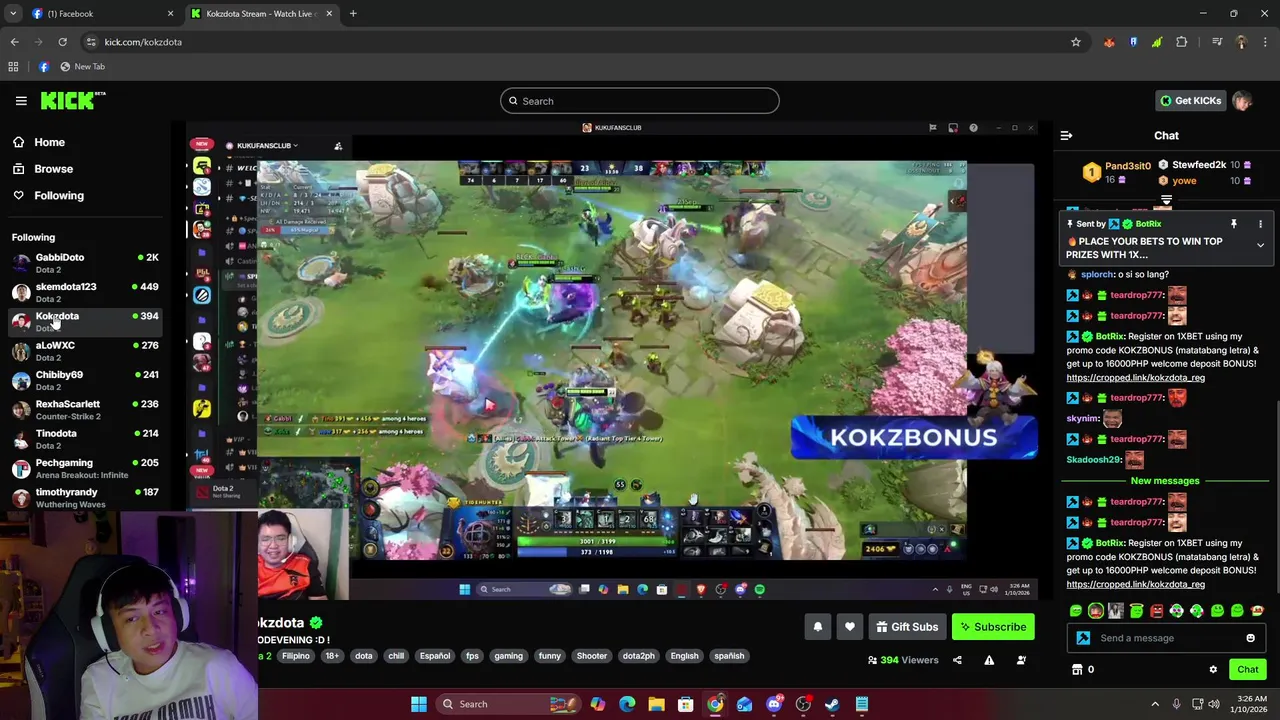This screenshot has width=1280, height=720.
Task: Open chat identity badge icon
Action: pyautogui.click(x=1083, y=638)
